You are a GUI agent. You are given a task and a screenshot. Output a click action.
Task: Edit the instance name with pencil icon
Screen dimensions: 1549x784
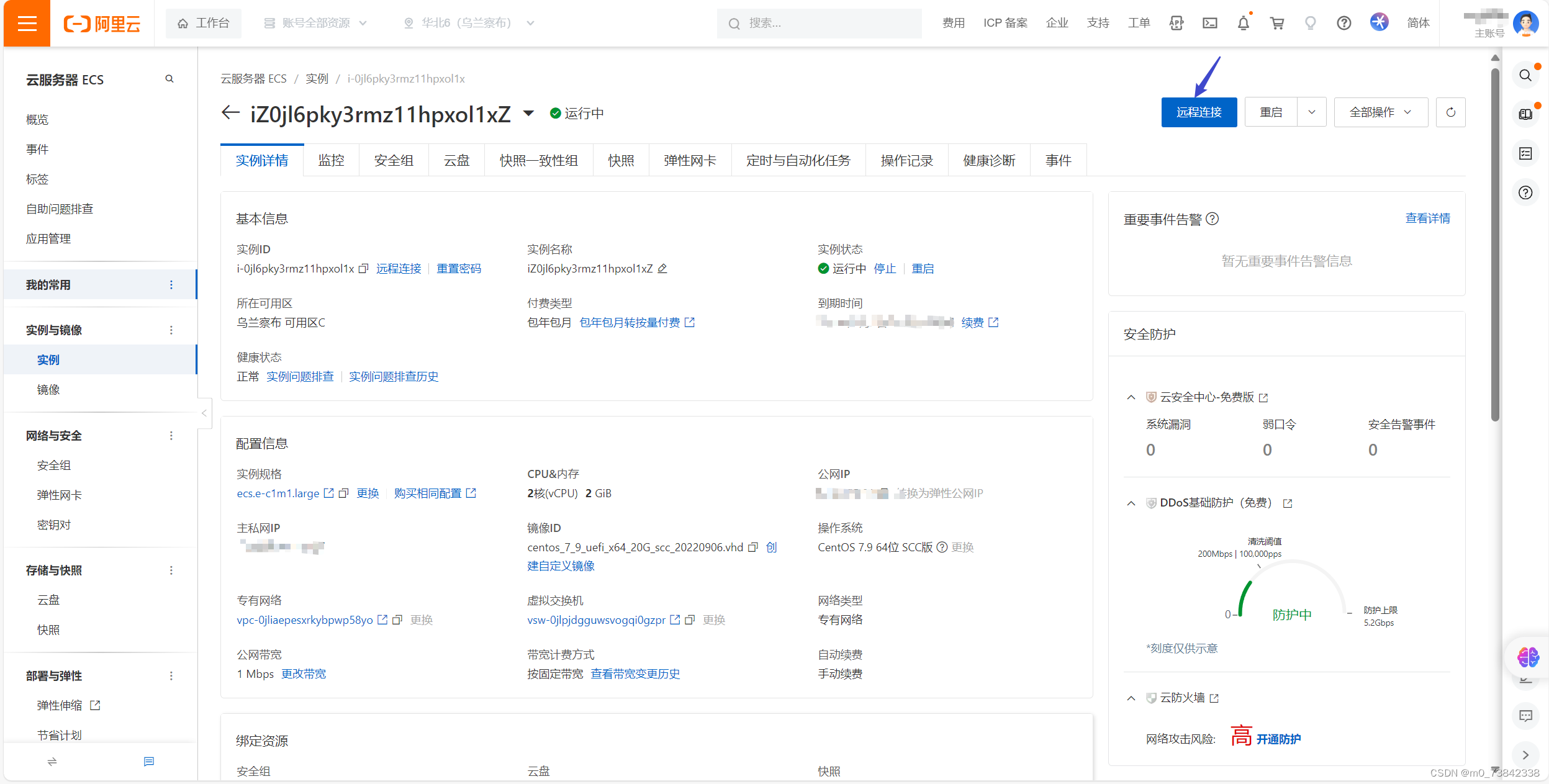click(x=662, y=269)
